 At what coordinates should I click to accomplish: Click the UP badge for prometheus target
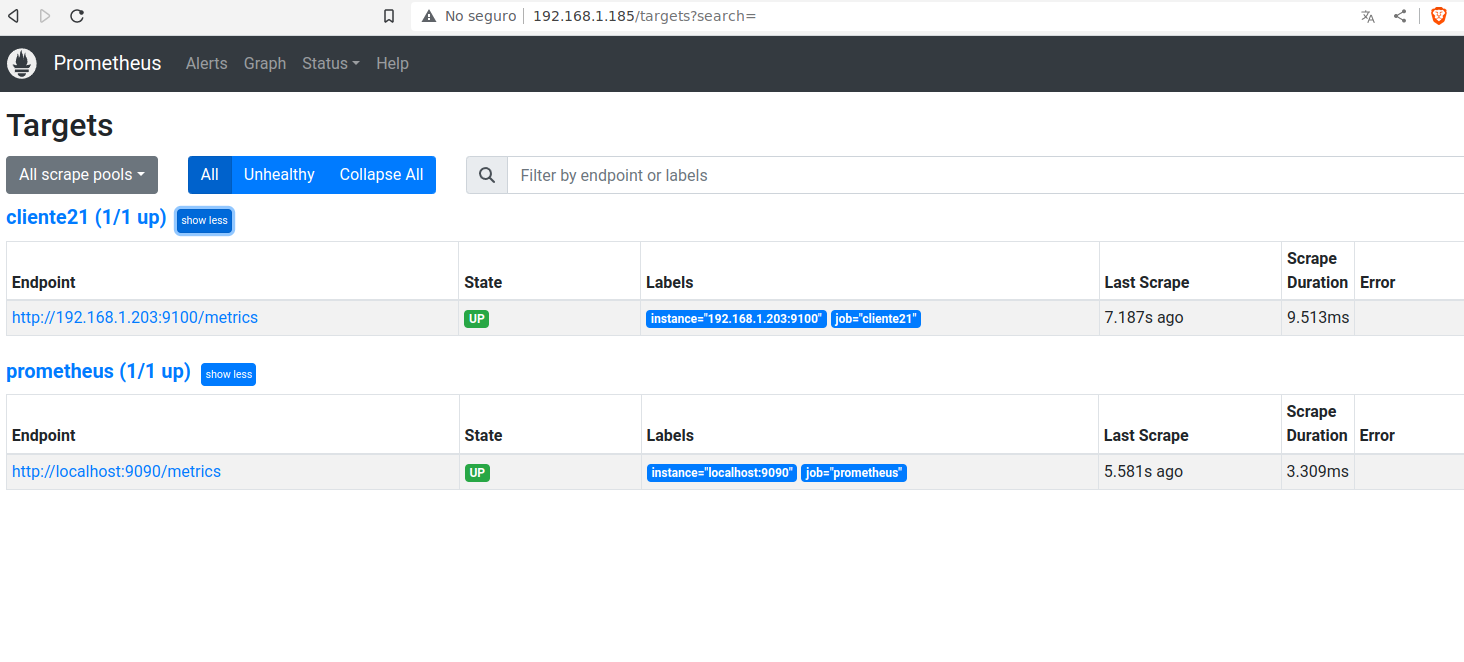(x=477, y=472)
